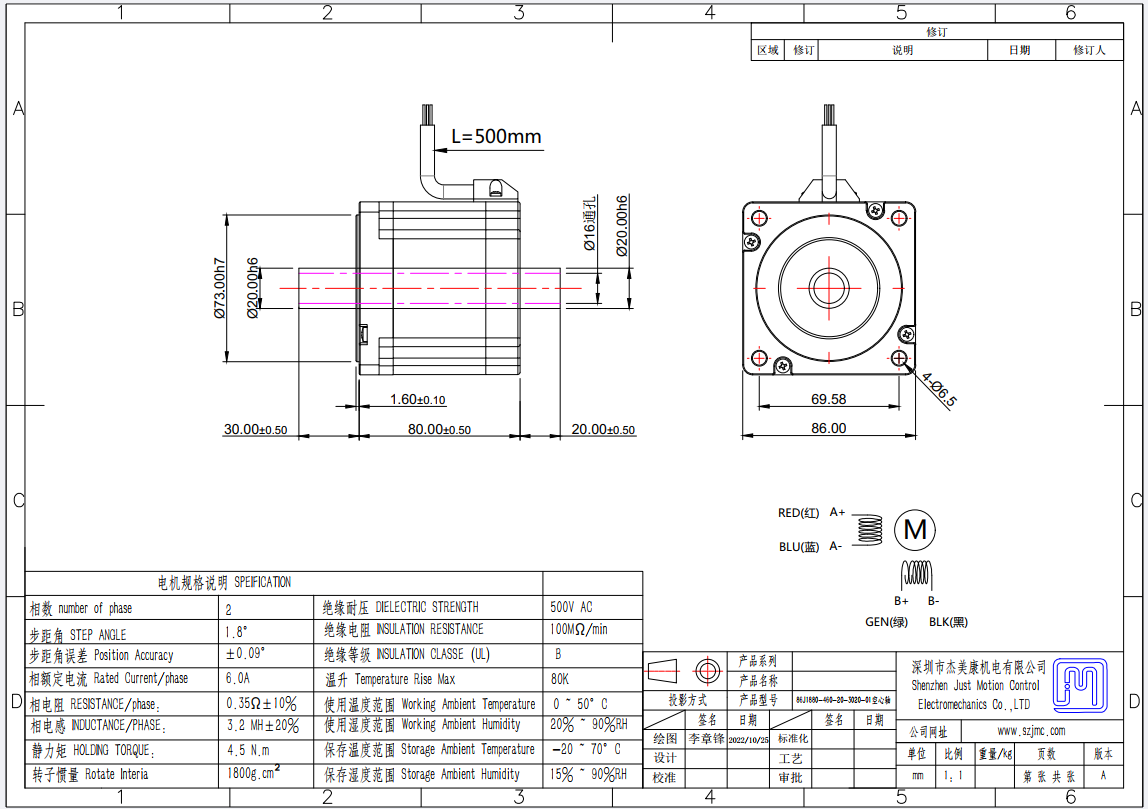The image size is (1148, 809).
Task: Click the JMC company logo
Action: 1085,683
